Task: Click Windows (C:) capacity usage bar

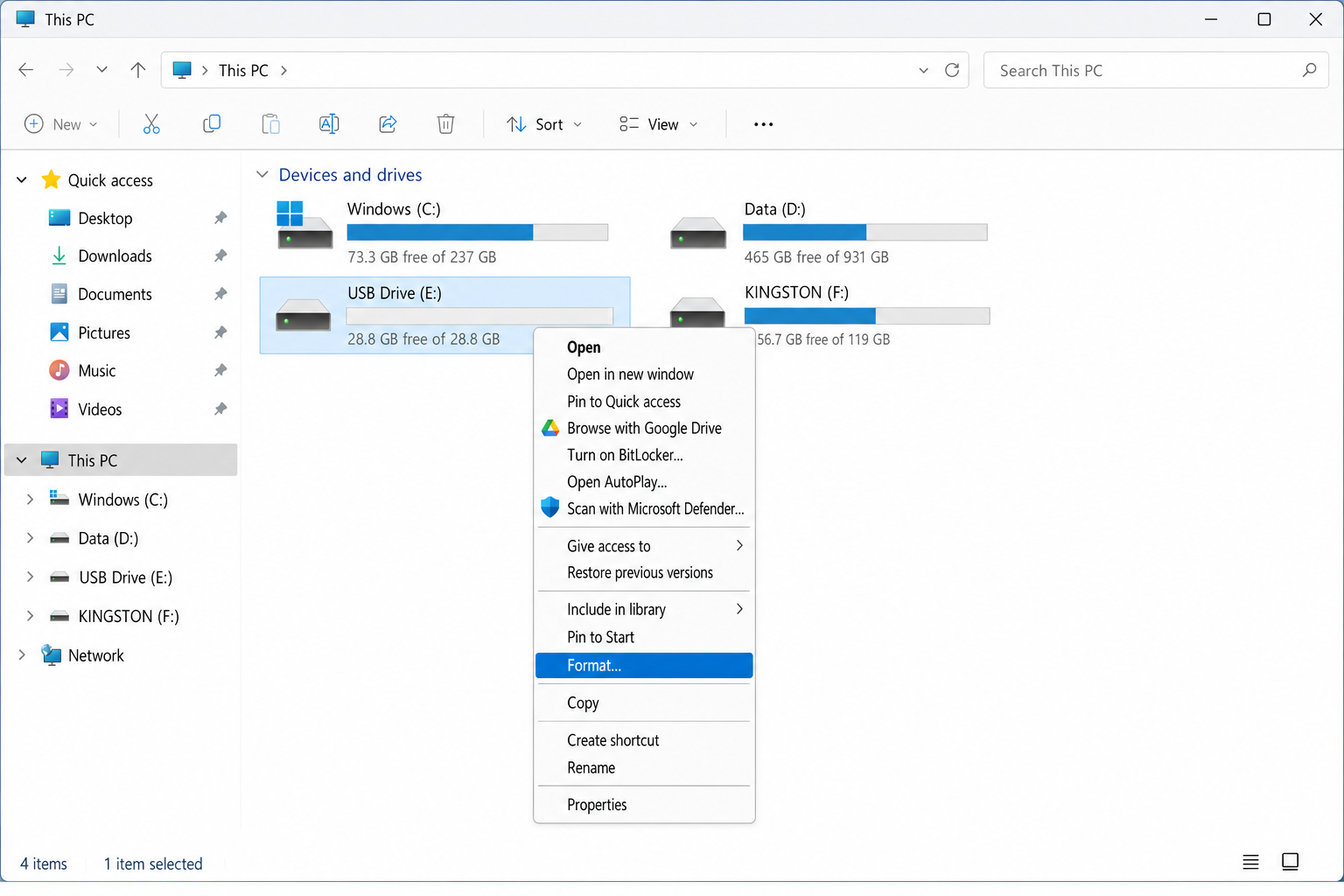Action: 478,232
